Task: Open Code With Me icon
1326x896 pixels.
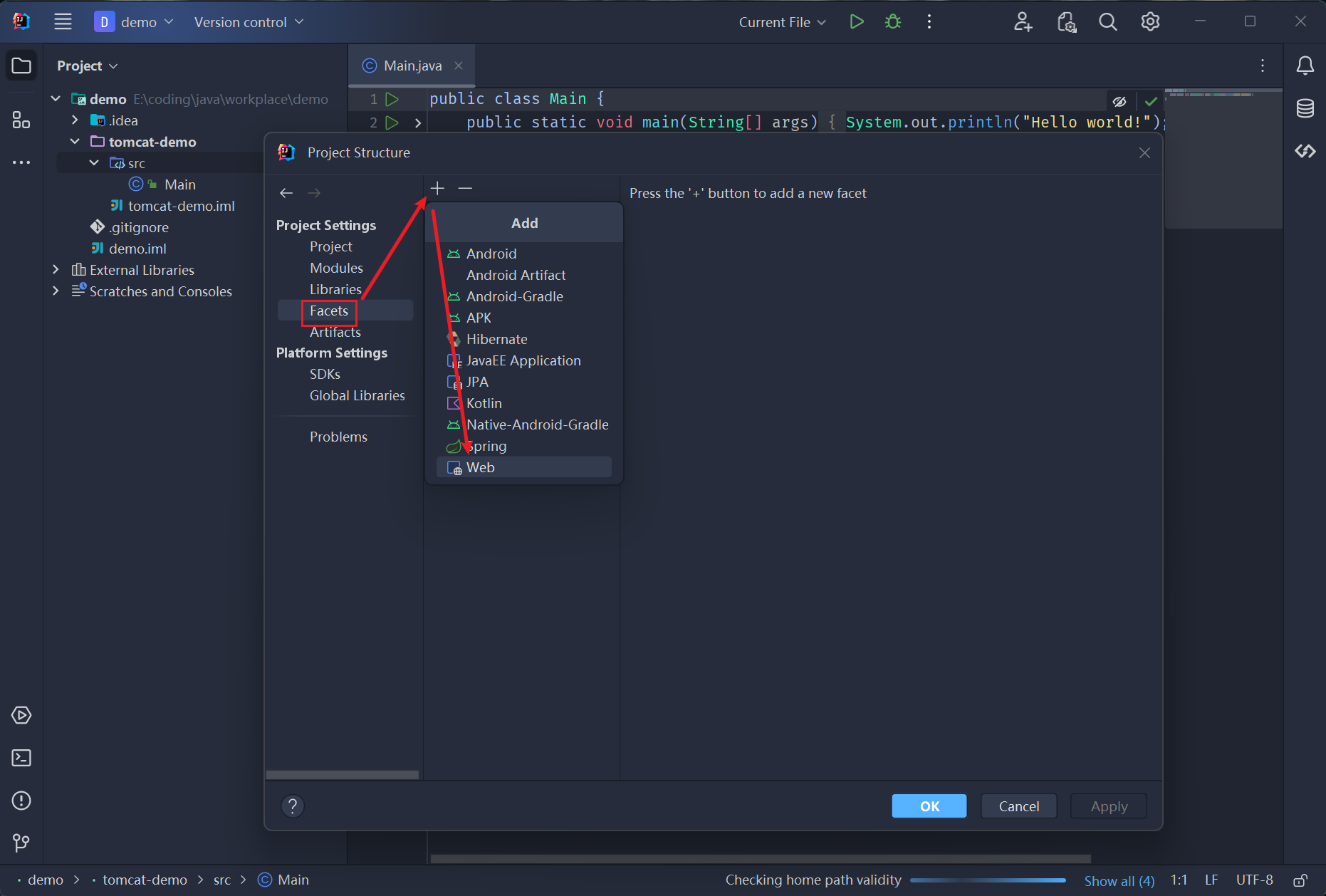Action: pos(1023,21)
